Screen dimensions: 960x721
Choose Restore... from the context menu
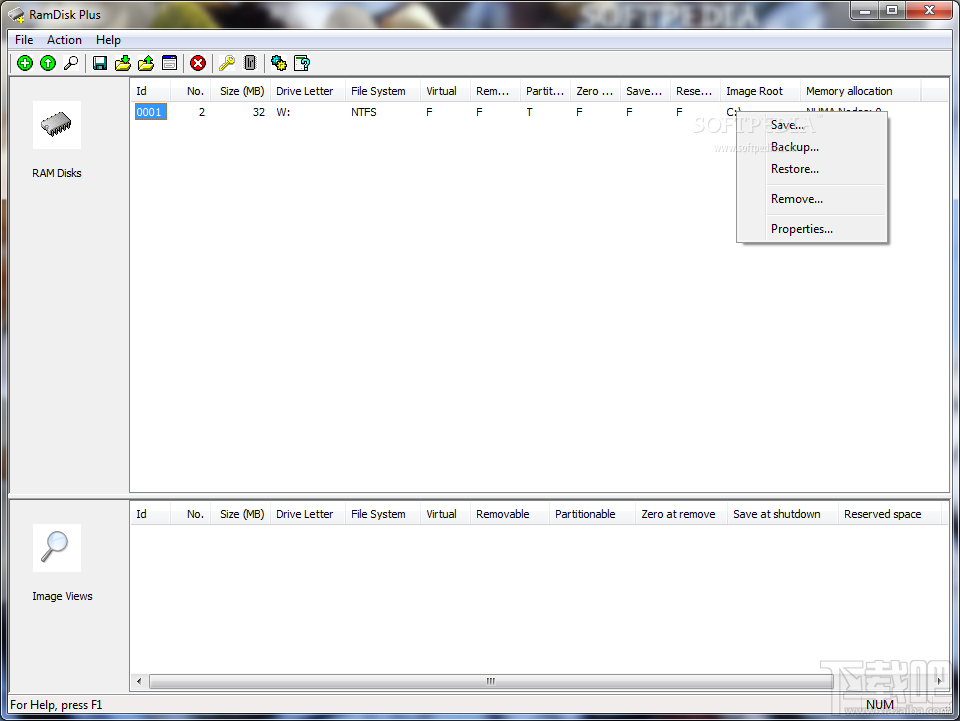click(x=811, y=169)
